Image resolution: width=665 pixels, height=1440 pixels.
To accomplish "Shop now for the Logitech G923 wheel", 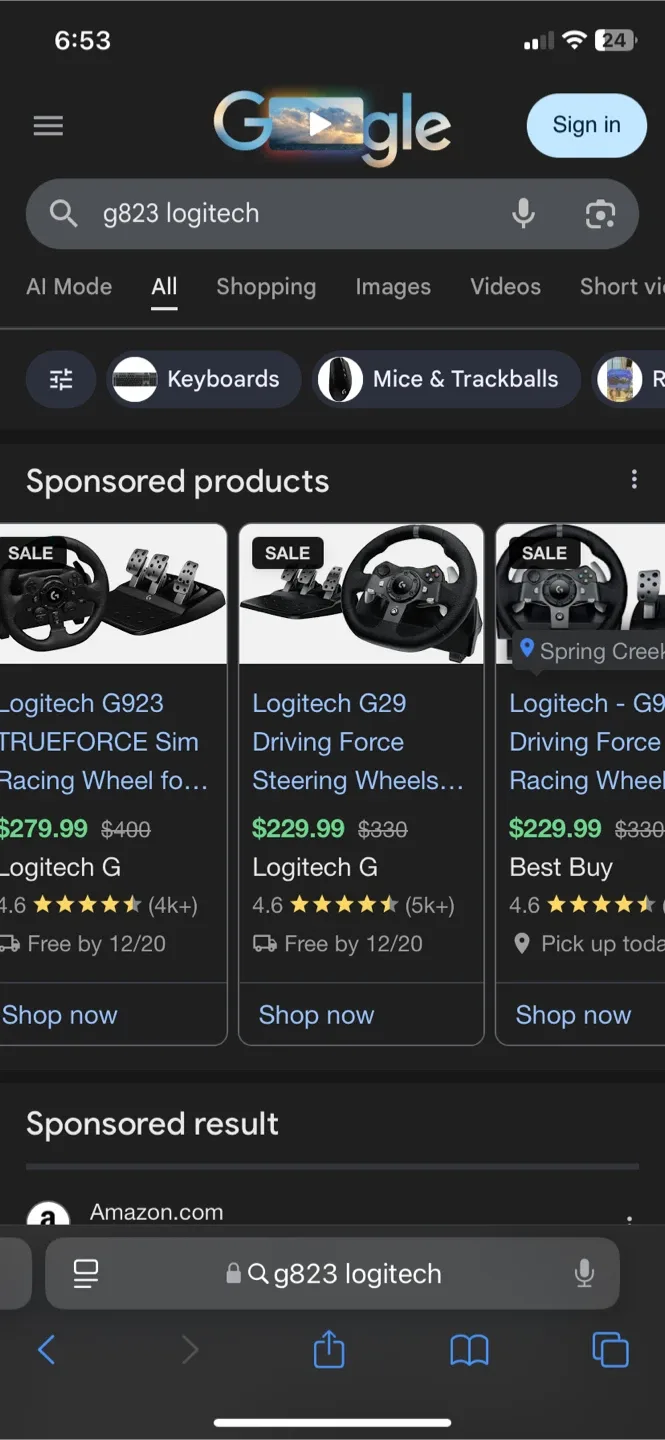I will [x=59, y=1014].
